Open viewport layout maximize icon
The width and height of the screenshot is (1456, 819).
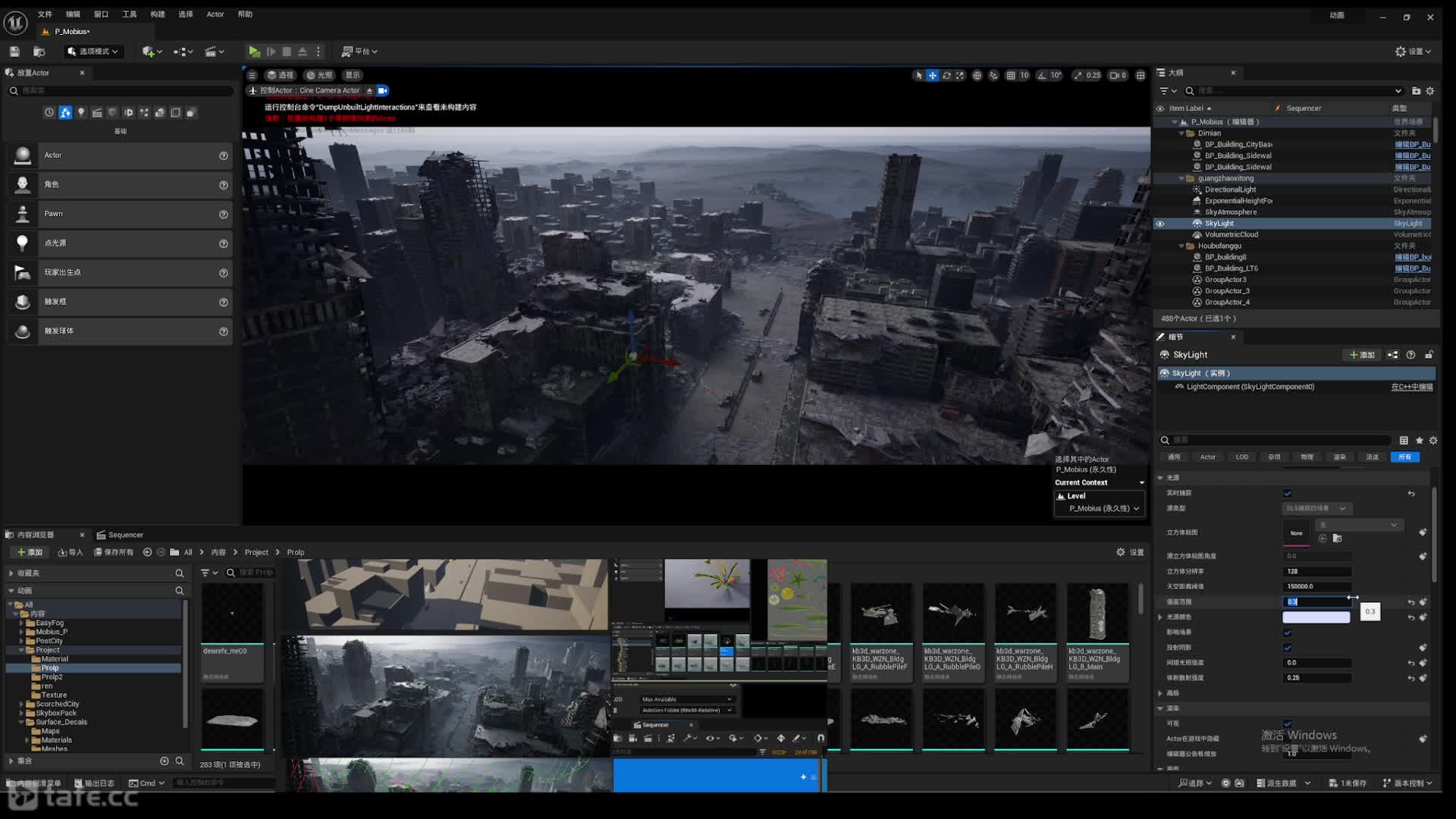[1141, 75]
